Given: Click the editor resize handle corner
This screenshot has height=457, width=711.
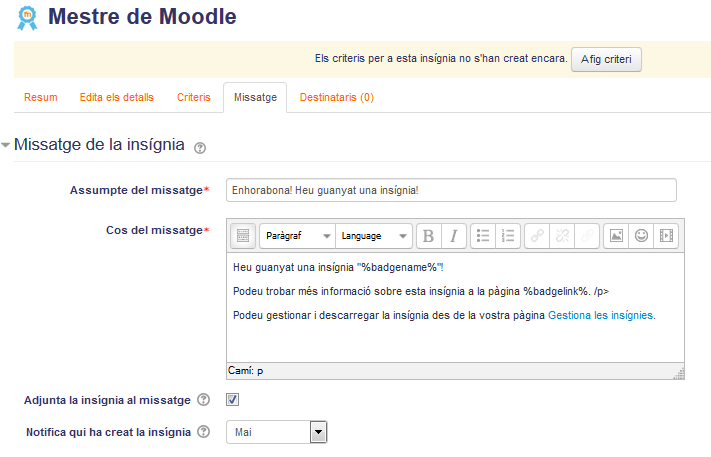Looking at the screenshot, I should pos(679,374).
